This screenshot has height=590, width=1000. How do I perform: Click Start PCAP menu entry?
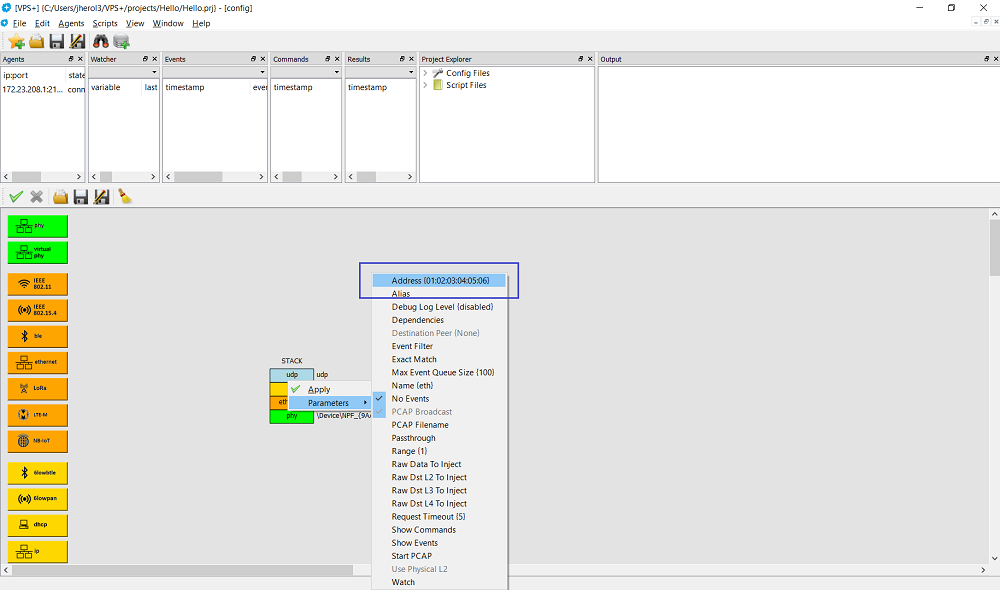pos(412,556)
